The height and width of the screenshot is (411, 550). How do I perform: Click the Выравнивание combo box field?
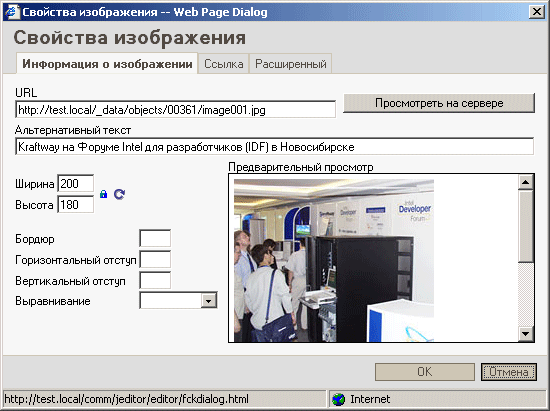(178, 301)
